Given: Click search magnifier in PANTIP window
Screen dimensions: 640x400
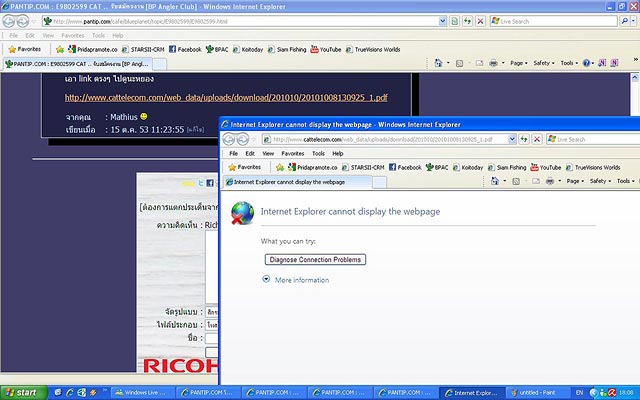Looking at the screenshot, I should tap(624, 21).
